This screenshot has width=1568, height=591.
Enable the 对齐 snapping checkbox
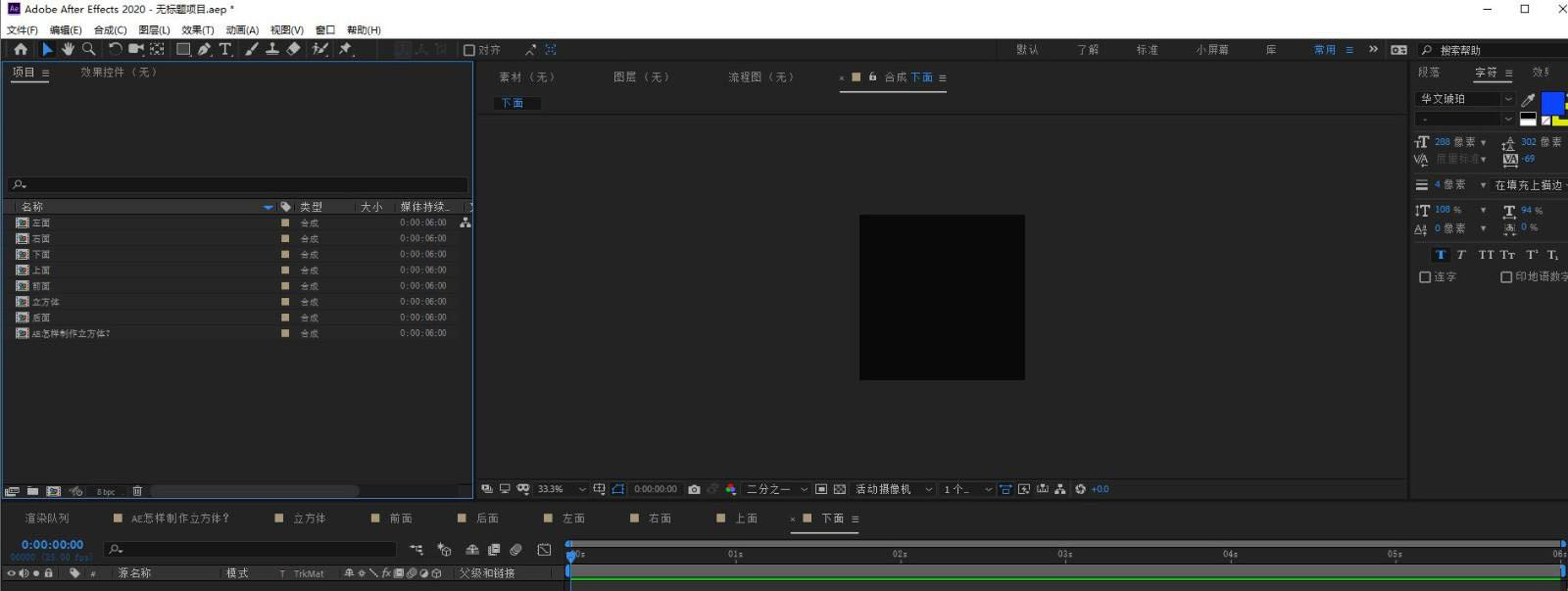tap(468, 50)
